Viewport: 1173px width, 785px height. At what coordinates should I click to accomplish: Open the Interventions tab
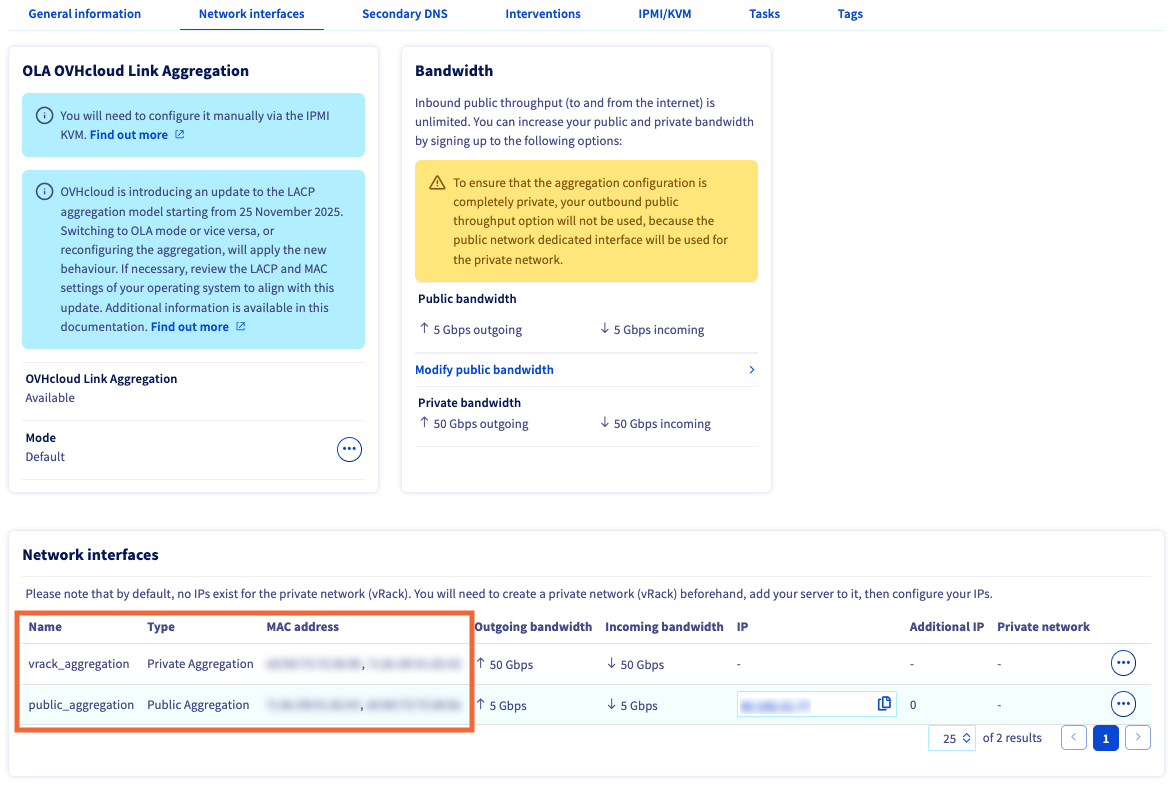tap(542, 13)
